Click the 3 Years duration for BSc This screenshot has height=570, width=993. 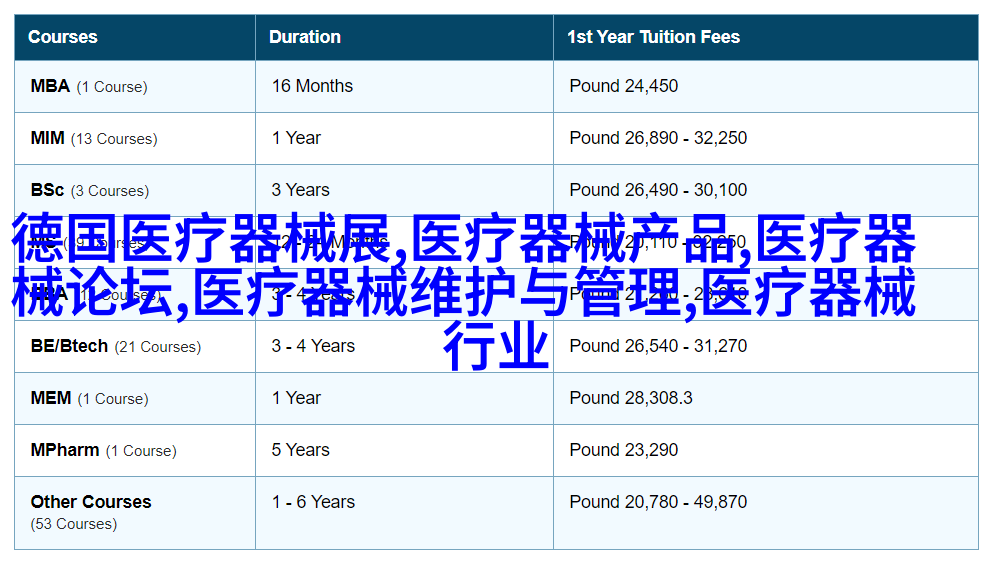(300, 190)
